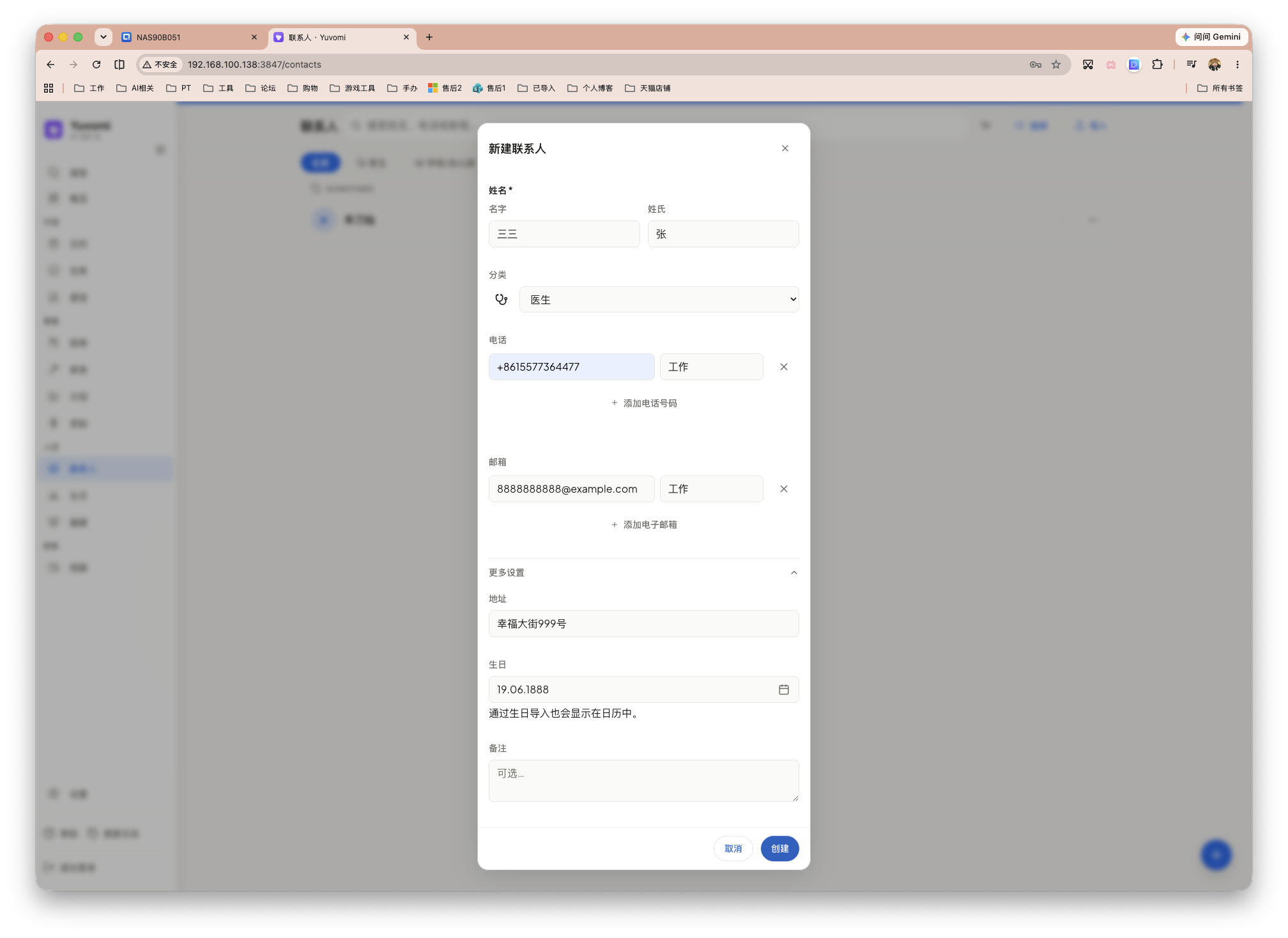The width and height of the screenshot is (1288, 938).
Task: Click the blue square extension icon
Action: point(1134,65)
